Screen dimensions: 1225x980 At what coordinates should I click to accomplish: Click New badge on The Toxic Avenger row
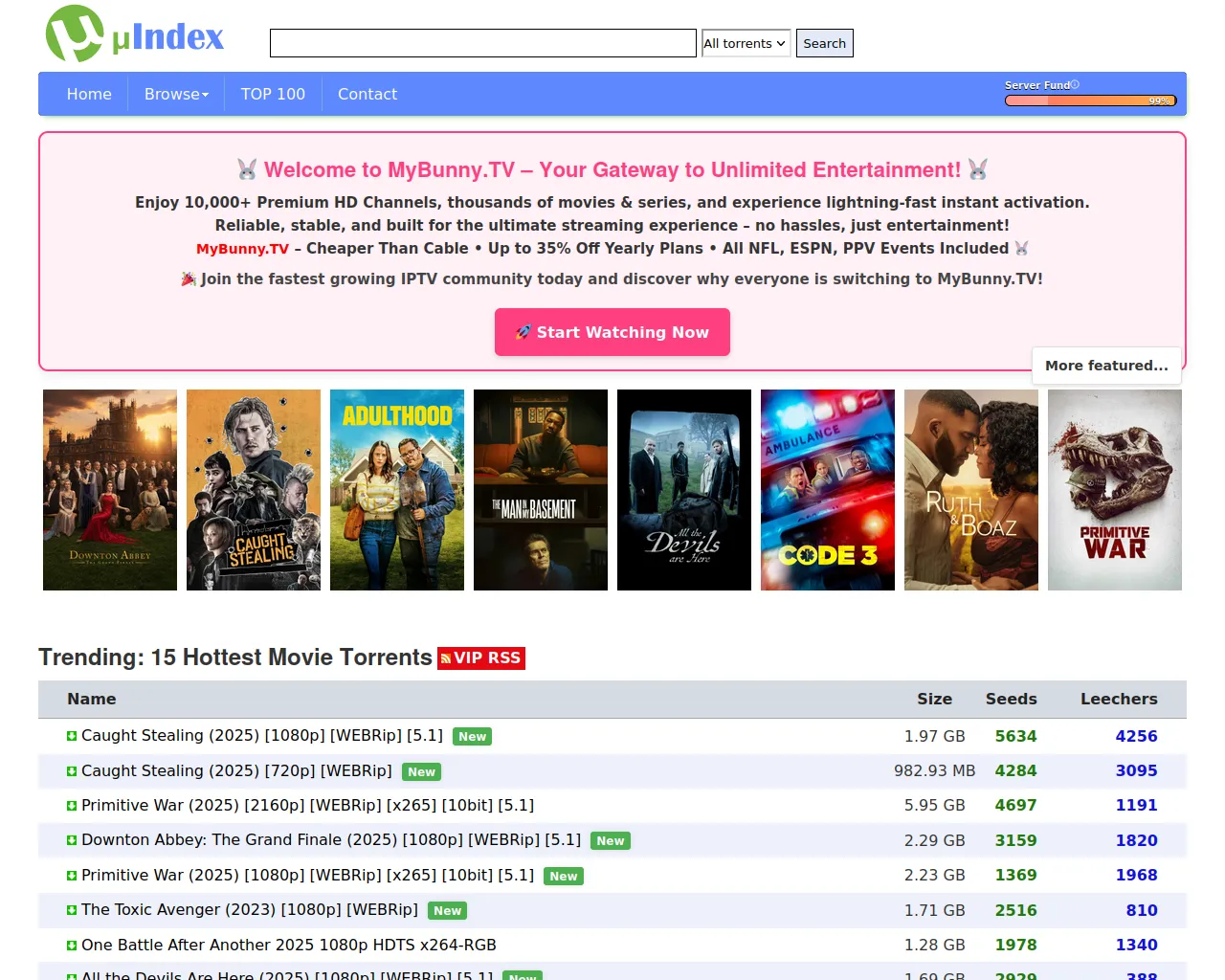click(448, 911)
